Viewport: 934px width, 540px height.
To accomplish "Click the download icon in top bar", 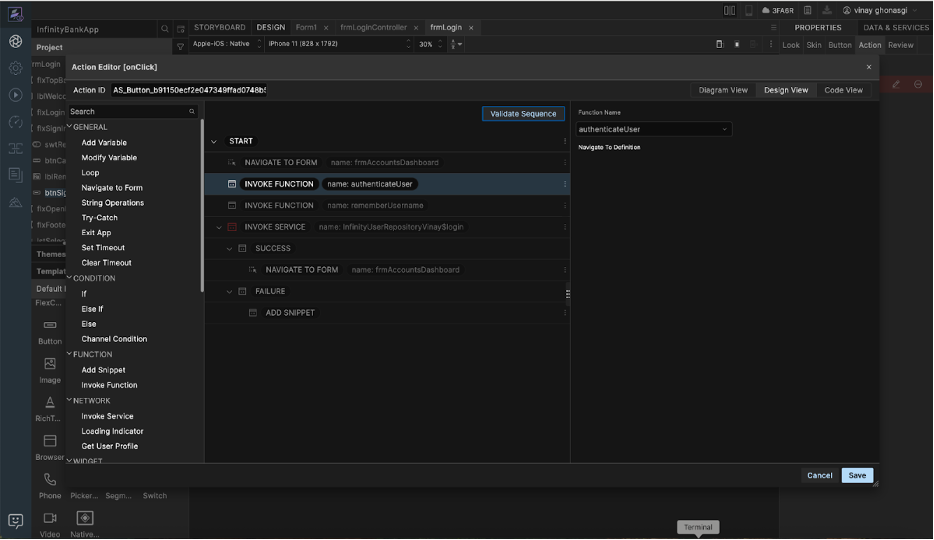I will pos(827,10).
